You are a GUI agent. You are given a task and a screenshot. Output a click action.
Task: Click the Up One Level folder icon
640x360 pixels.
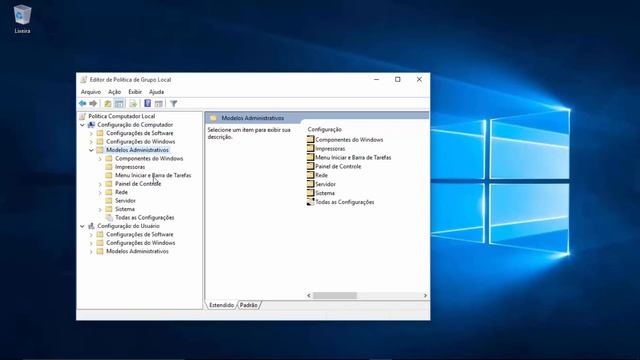108,104
